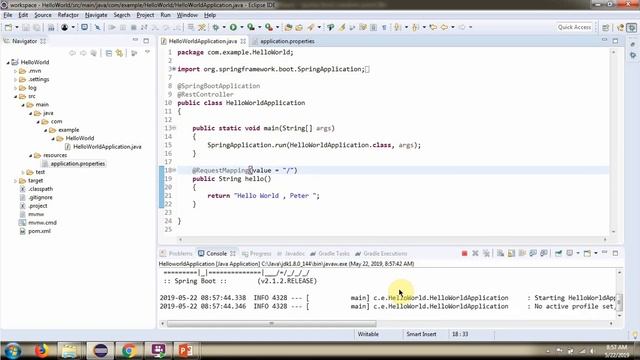Click the Run External Tools icon
The width and height of the screenshot is (640, 360).
(x=269, y=27)
